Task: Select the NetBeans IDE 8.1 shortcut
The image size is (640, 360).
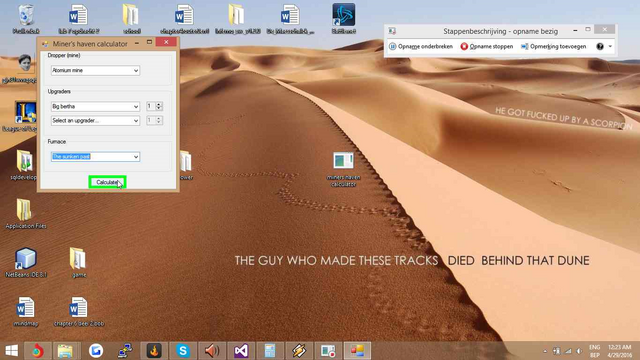Action: click(26, 262)
